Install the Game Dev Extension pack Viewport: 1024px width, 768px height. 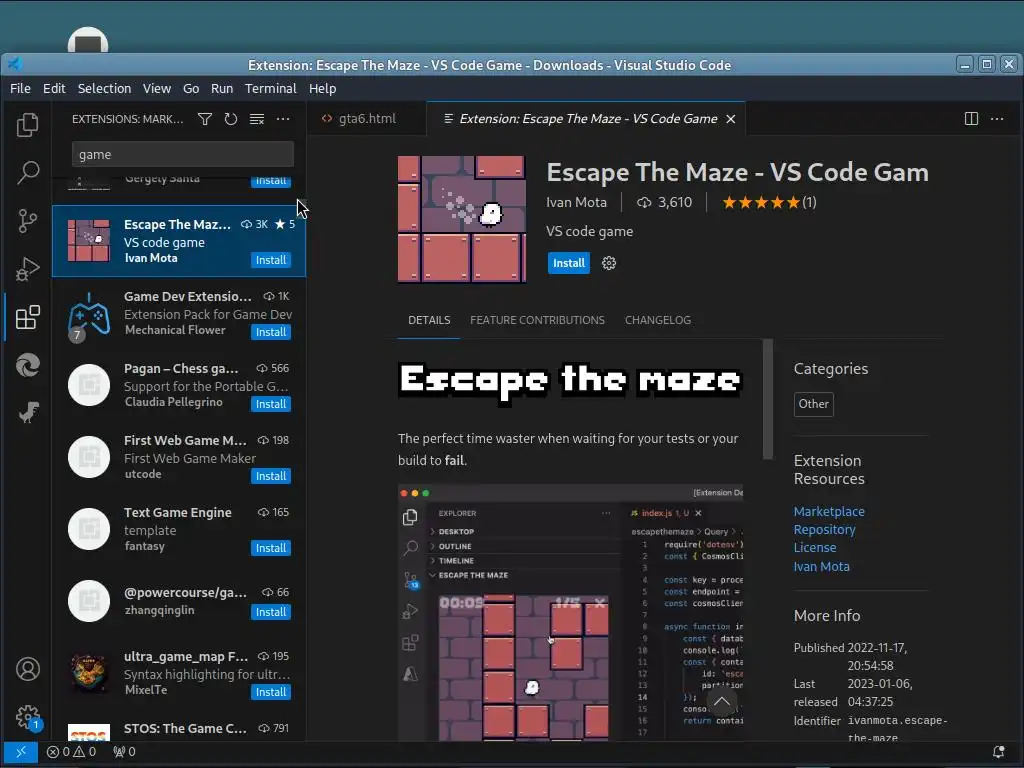coord(270,332)
